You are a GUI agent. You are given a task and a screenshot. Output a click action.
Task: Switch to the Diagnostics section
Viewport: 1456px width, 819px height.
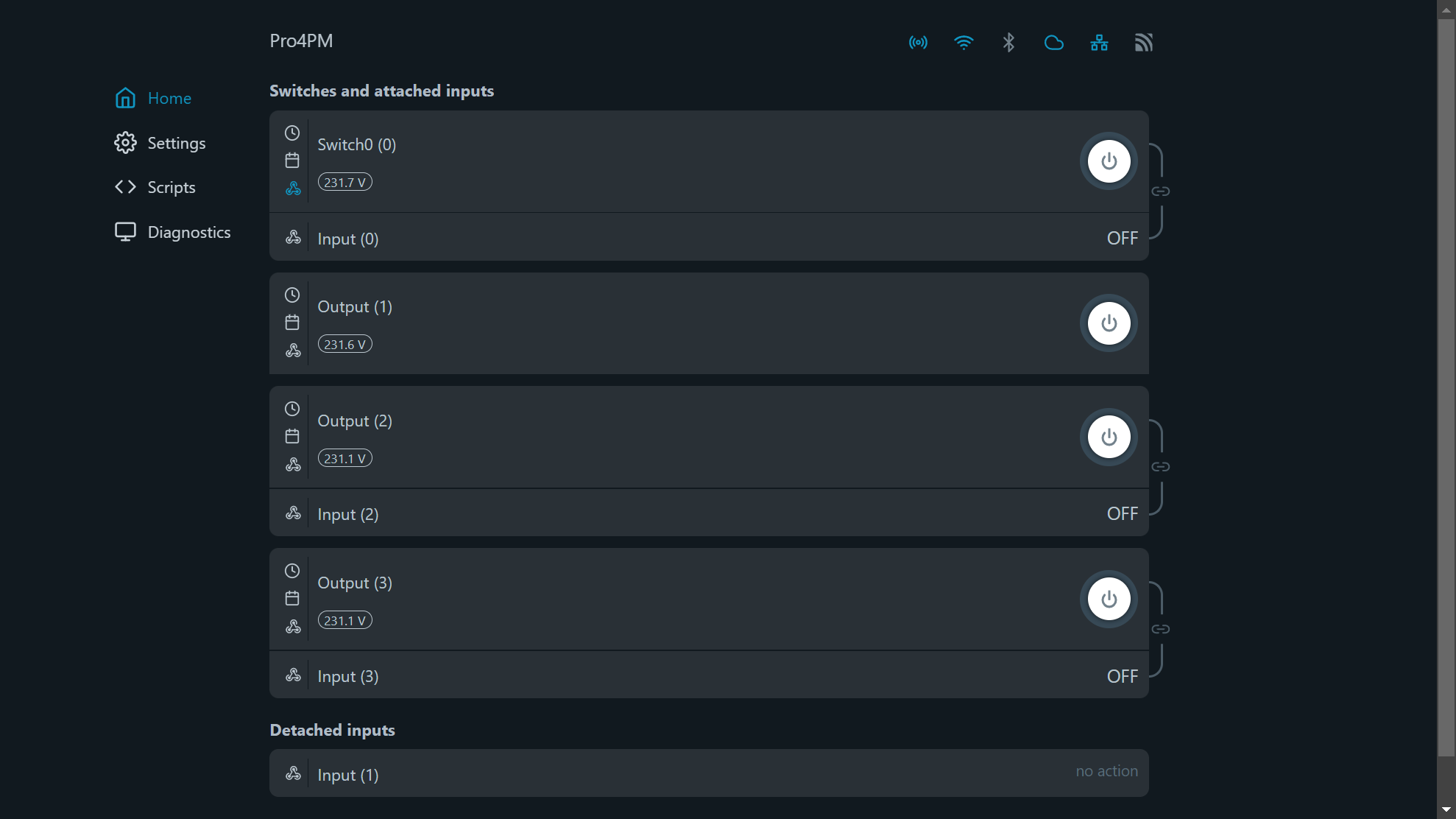coord(189,231)
